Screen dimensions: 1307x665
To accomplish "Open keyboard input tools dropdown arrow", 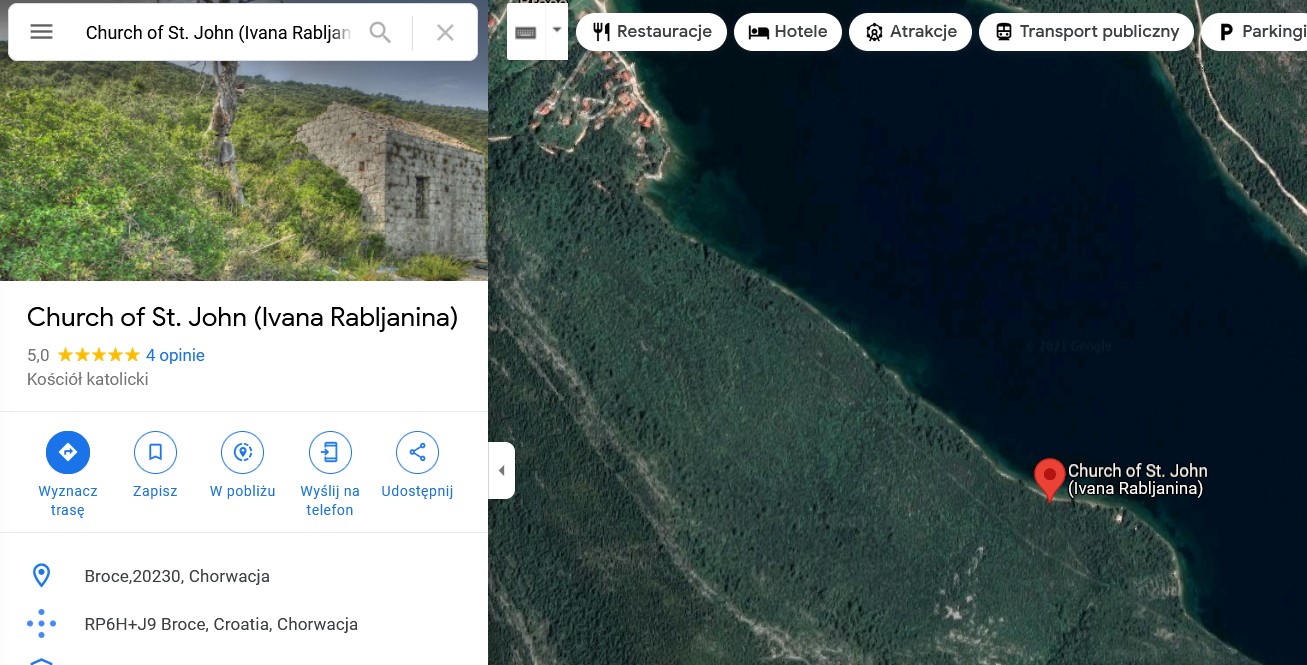I will (x=557, y=31).
